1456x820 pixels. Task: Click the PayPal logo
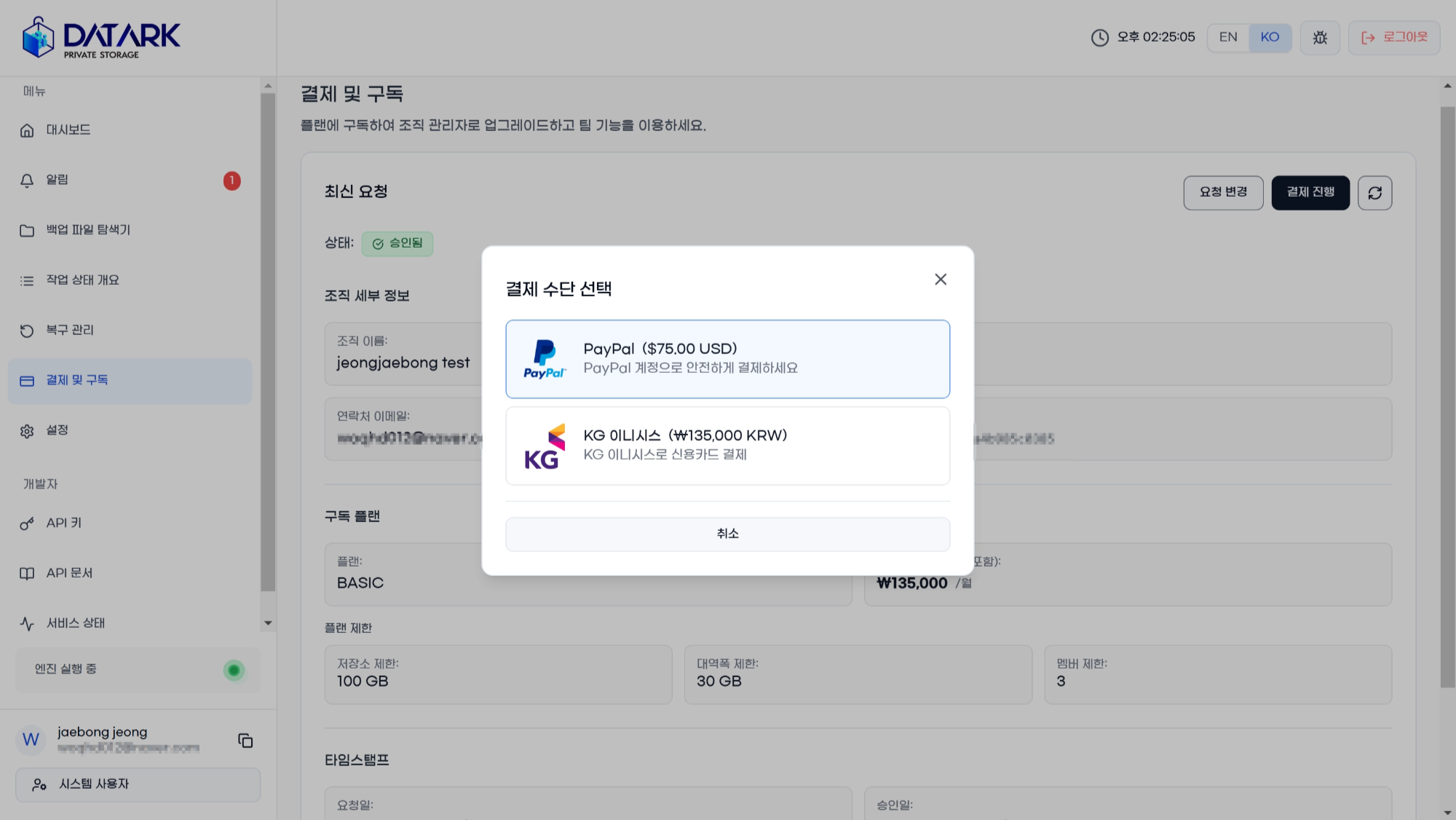(x=545, y=359)
